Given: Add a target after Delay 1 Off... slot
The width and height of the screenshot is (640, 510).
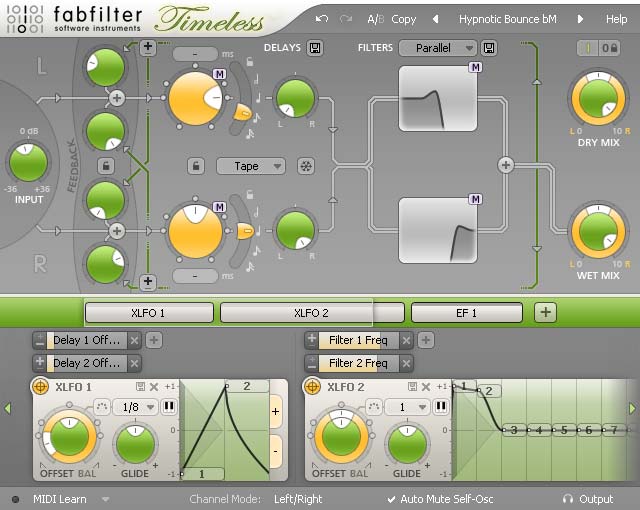Looking at the screenshot, I should click(154, 340).
